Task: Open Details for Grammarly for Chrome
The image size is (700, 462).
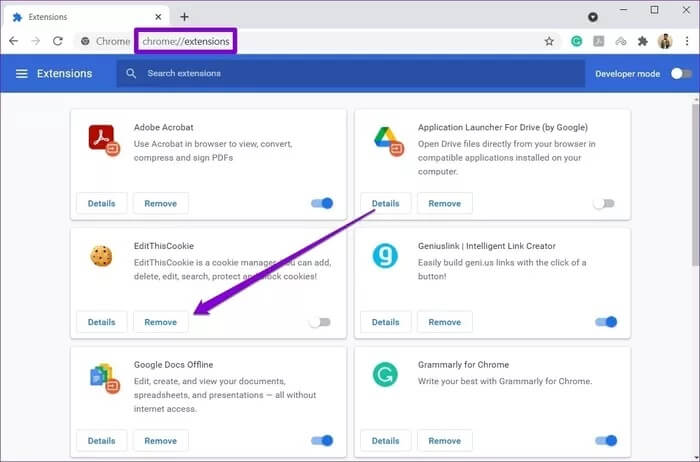Action: pos(386,441)
